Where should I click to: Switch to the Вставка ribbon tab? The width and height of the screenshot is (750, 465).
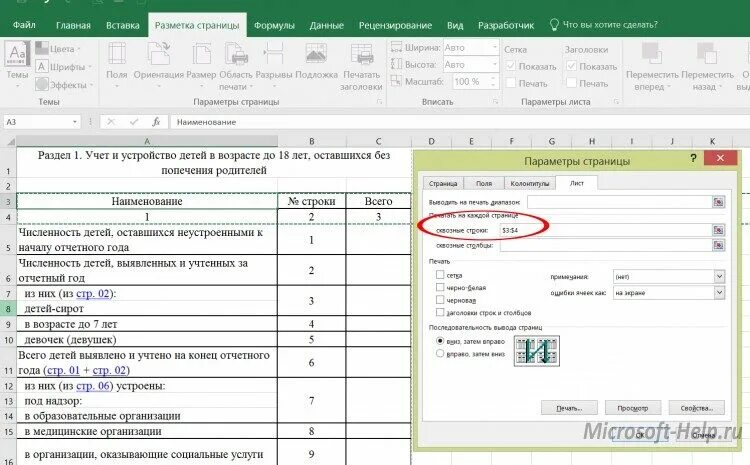click(x=122, y=25)
